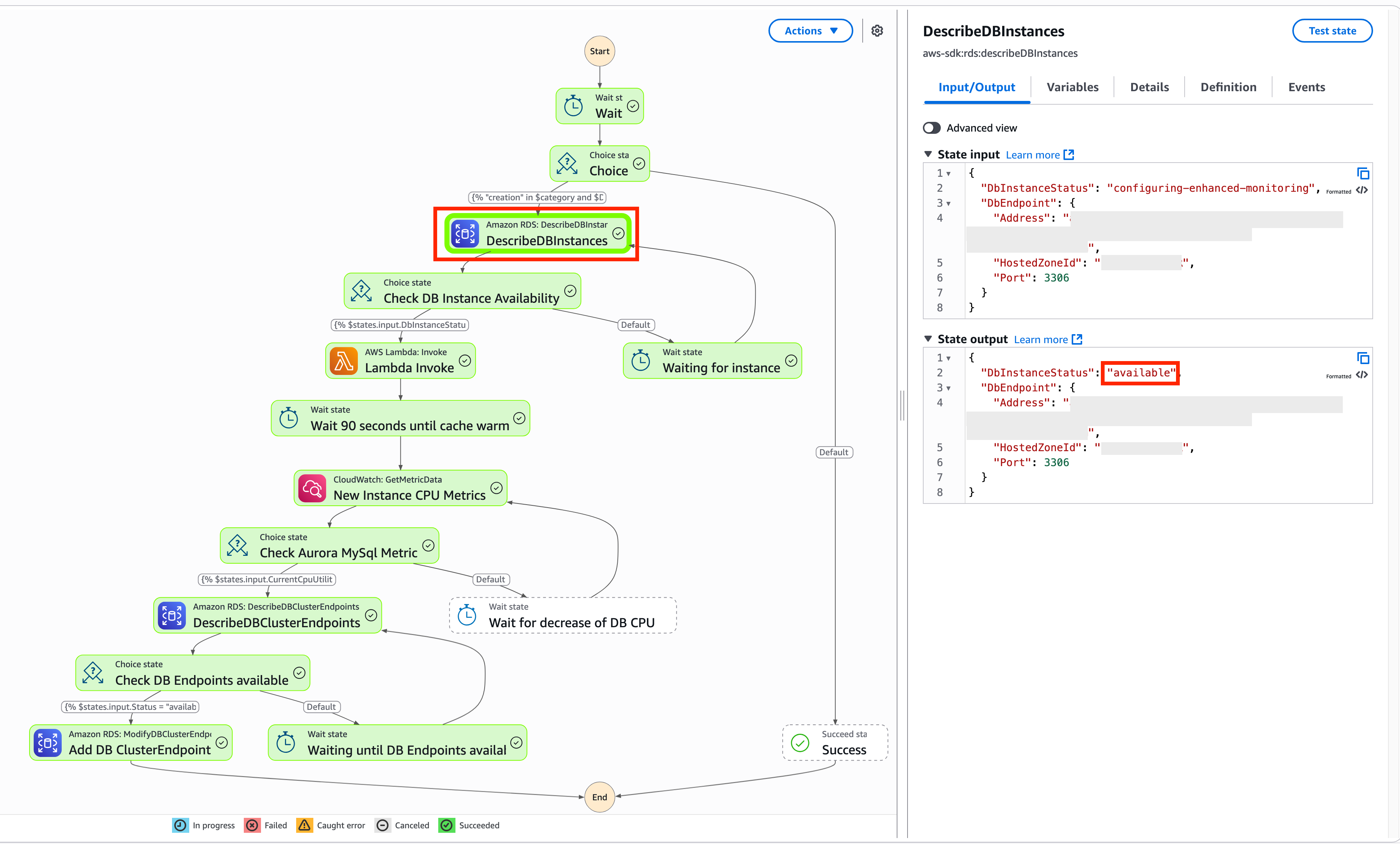1400x847 pixels.
Task: Click the Add DB ClusterEndpoint RDS icon
Action: pyautogui.click(x=48, y=743)
